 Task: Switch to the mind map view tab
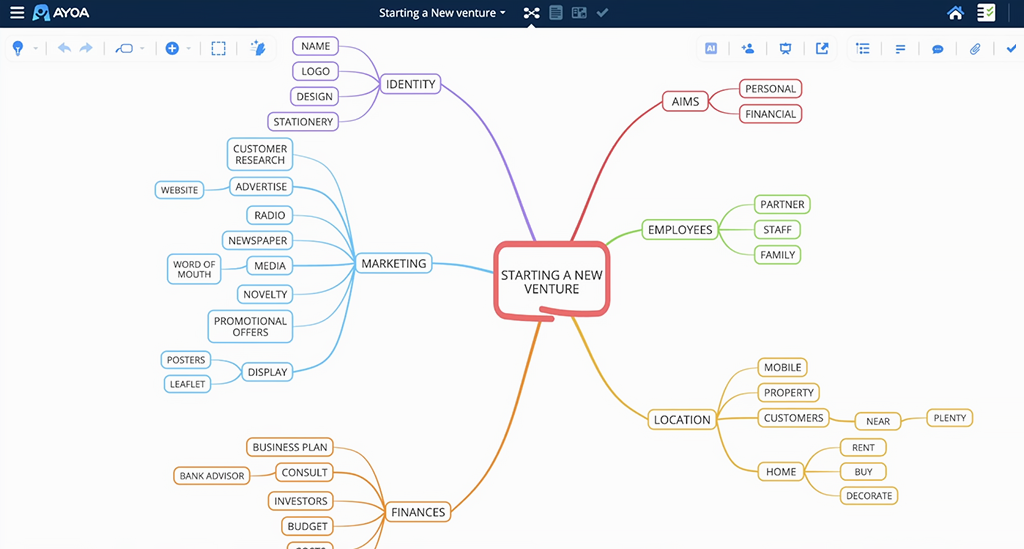pos(531,13)
